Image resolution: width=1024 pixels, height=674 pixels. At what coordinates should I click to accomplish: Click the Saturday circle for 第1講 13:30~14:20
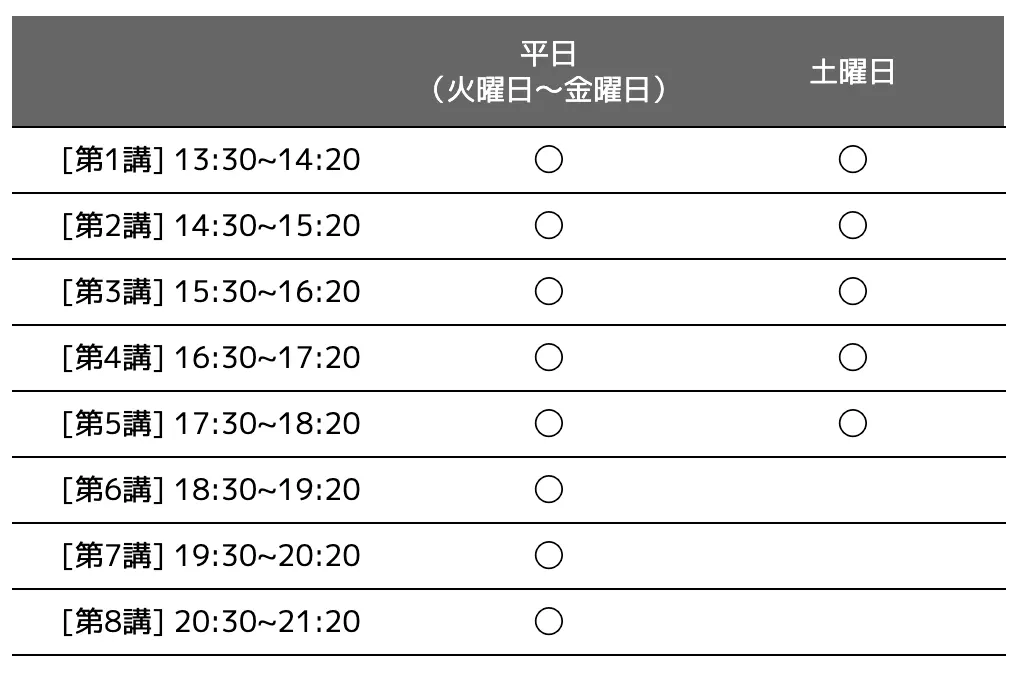tap(852, 159)
